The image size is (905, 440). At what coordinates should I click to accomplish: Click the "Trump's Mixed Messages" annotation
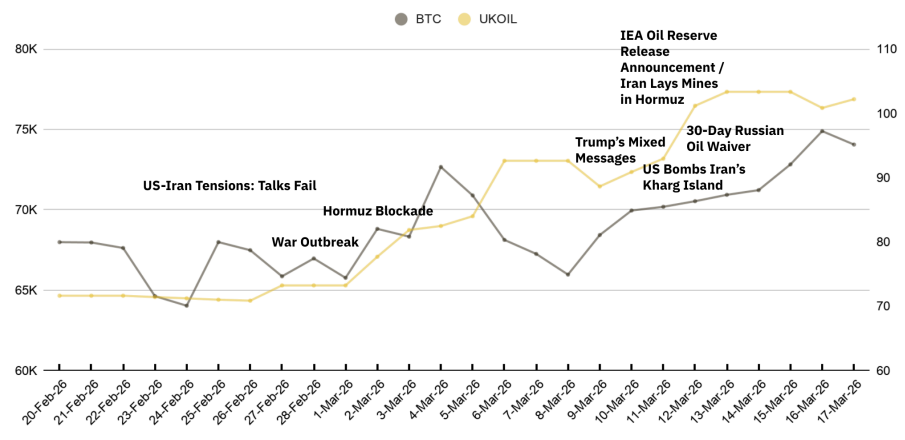(x=620, y=150)
